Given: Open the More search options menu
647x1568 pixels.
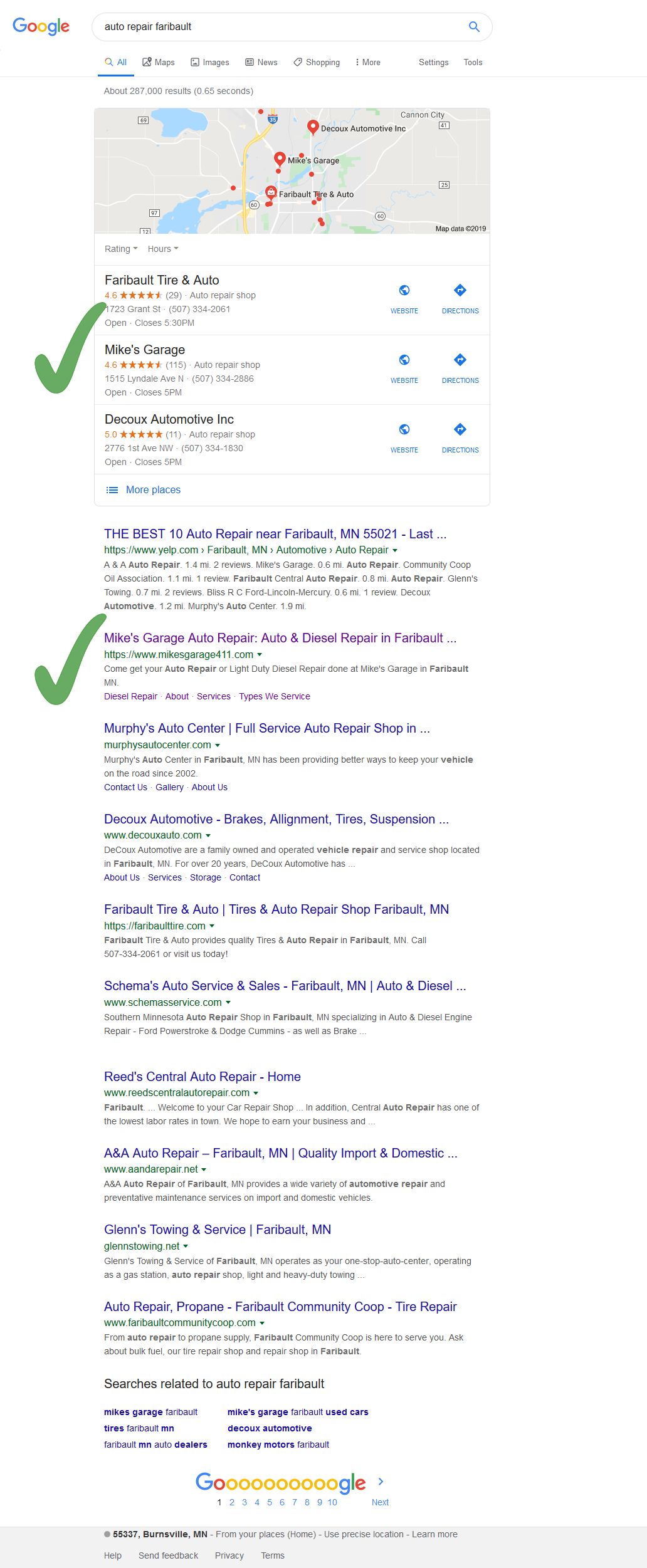Looking at the screenshot, I should [x=368, y=62].
